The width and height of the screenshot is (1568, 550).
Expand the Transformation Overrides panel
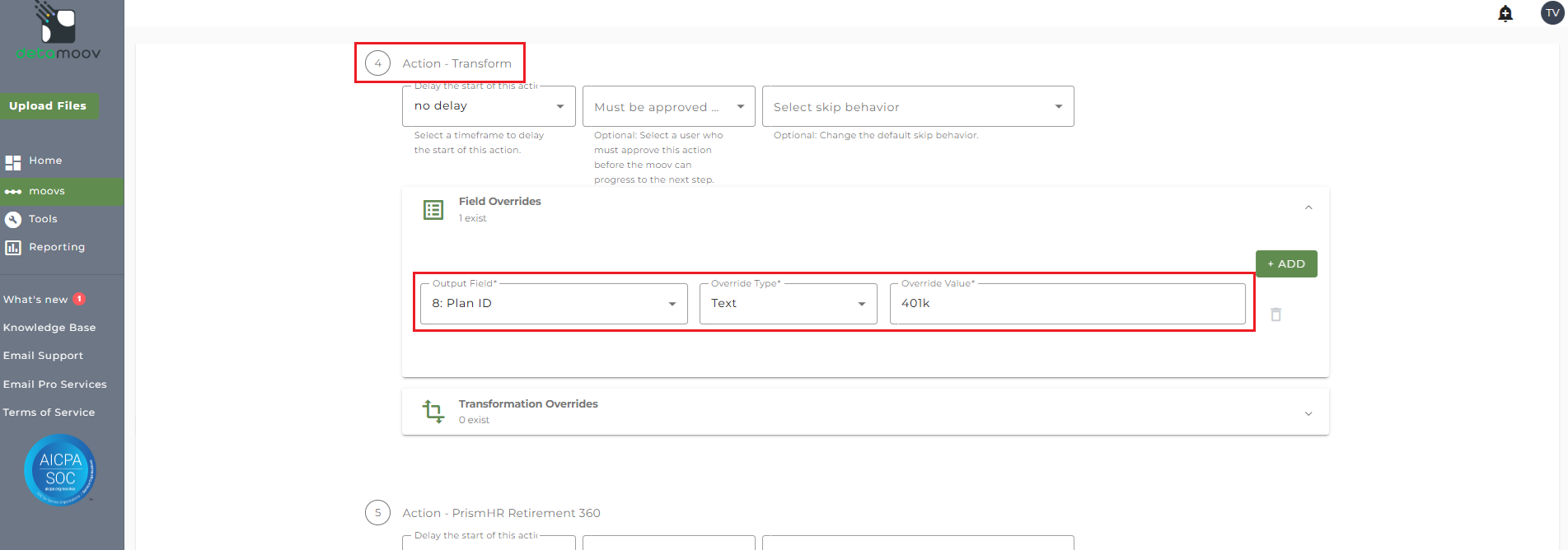point(1308,413)
